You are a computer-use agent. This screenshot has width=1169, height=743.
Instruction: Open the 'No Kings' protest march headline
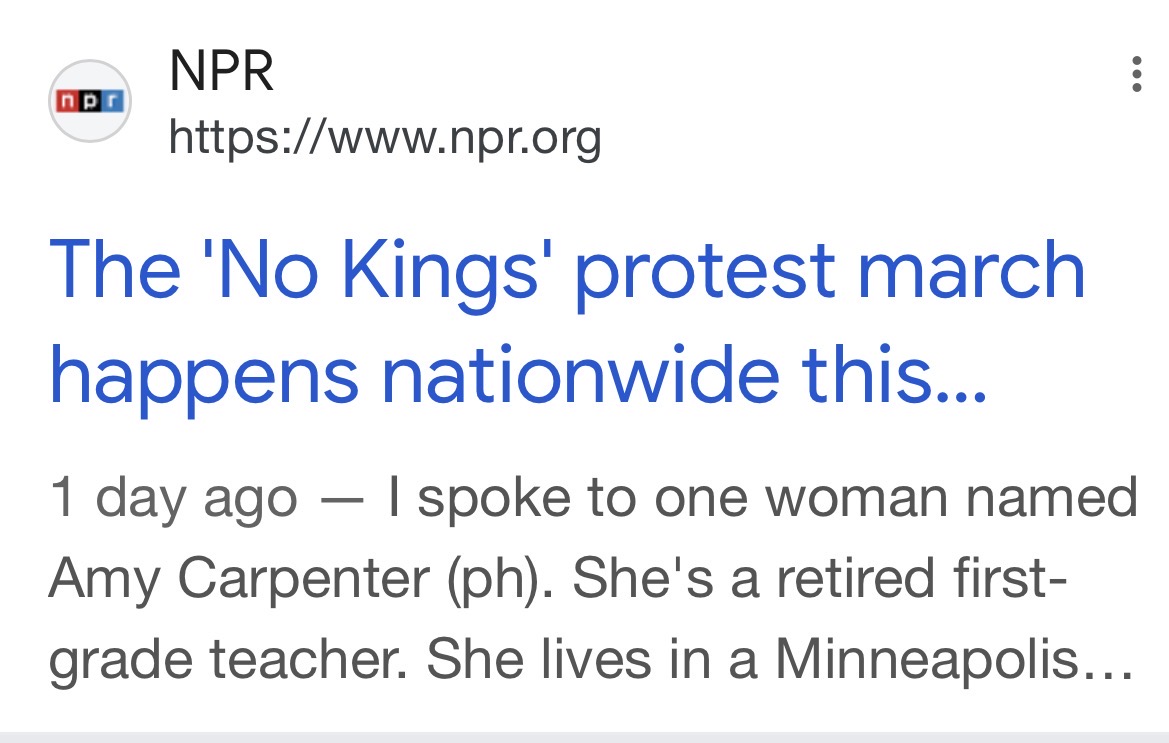click(566, 271)
